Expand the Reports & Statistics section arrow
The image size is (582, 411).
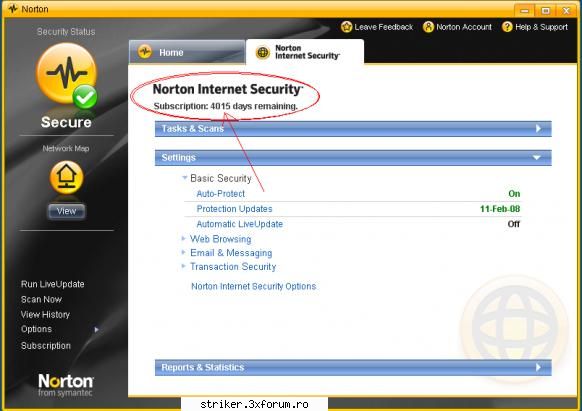click(x=538, y=367)
